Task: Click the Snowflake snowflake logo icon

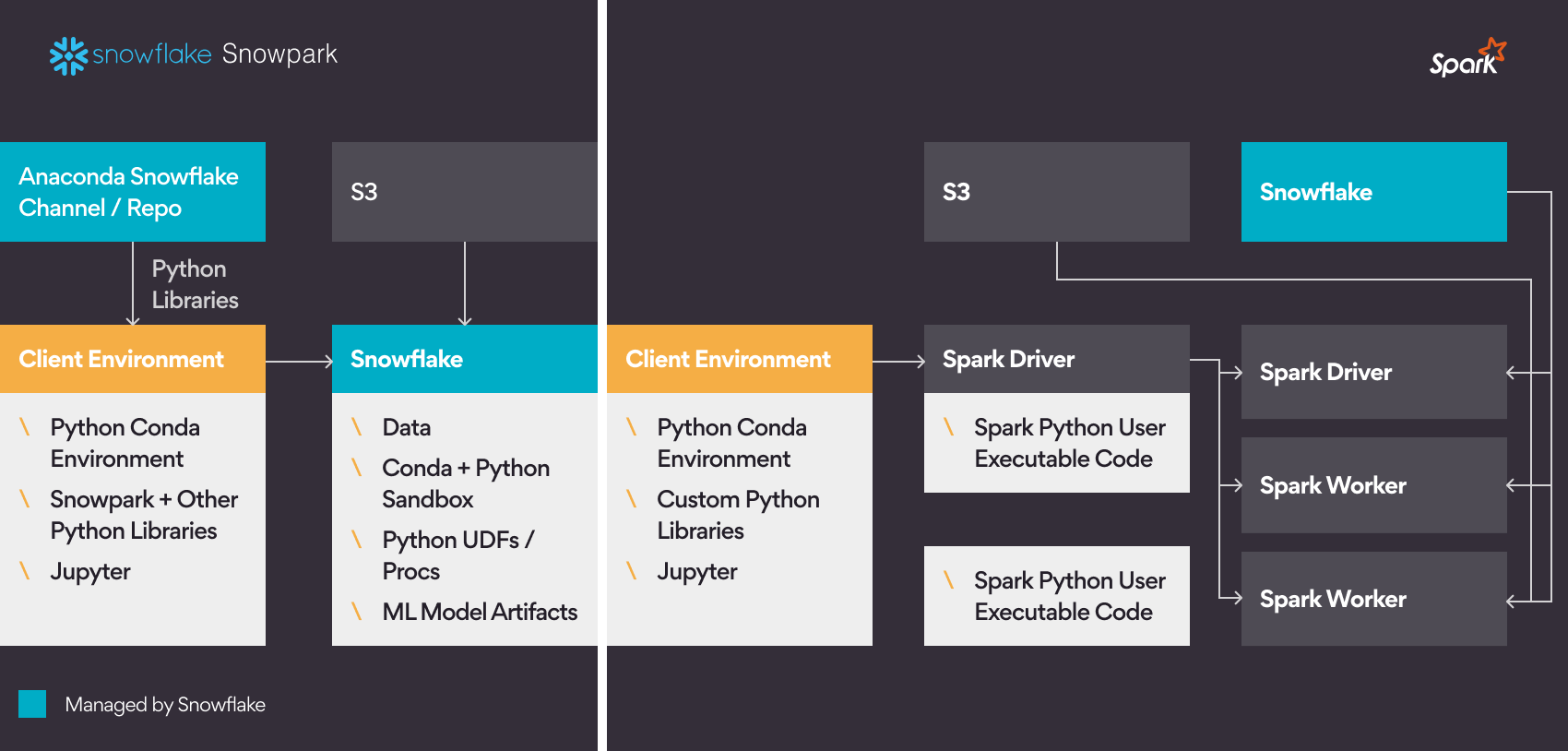Action: coord(68,55)
